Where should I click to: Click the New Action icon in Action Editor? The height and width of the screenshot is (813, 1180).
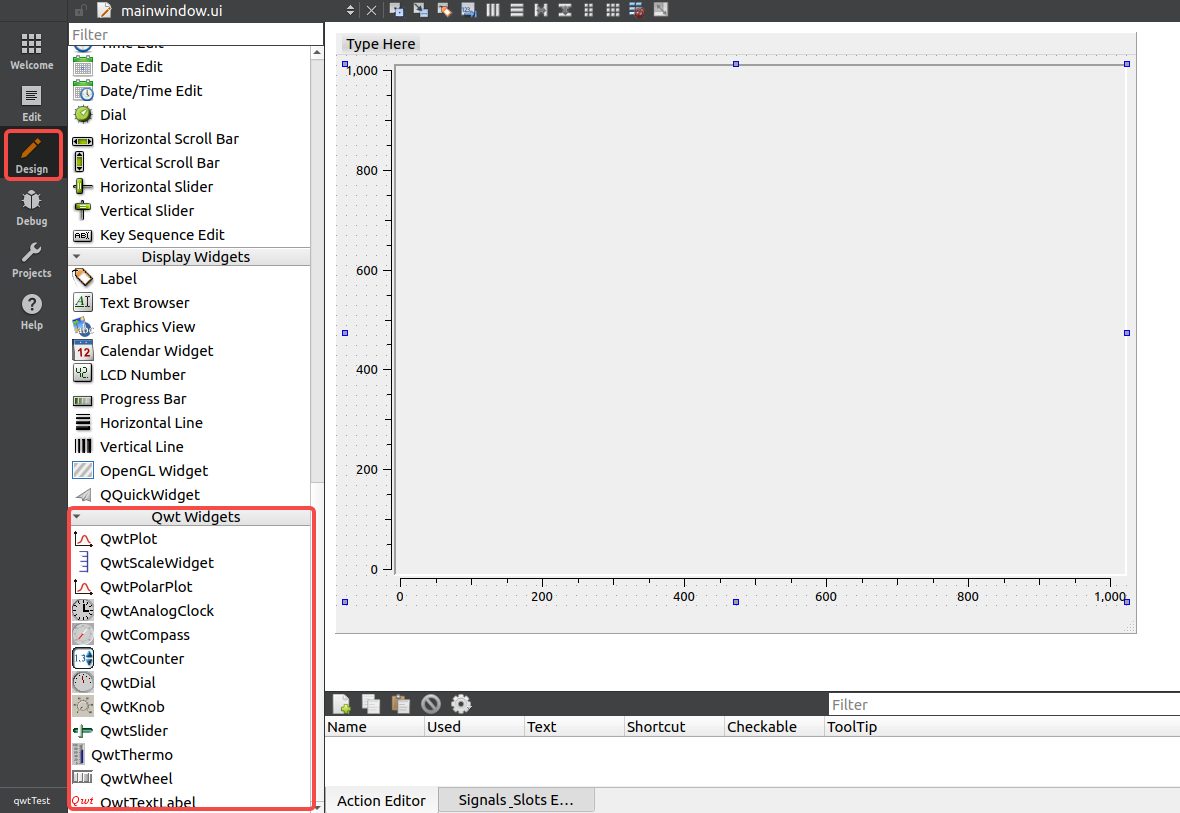coord(341,703)
